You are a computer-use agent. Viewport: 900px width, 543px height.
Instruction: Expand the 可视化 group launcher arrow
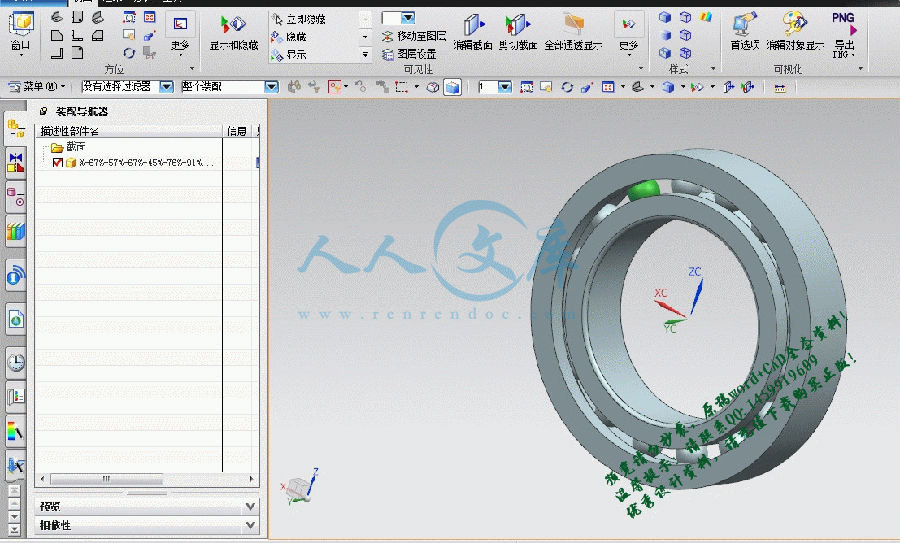point(860,68)
